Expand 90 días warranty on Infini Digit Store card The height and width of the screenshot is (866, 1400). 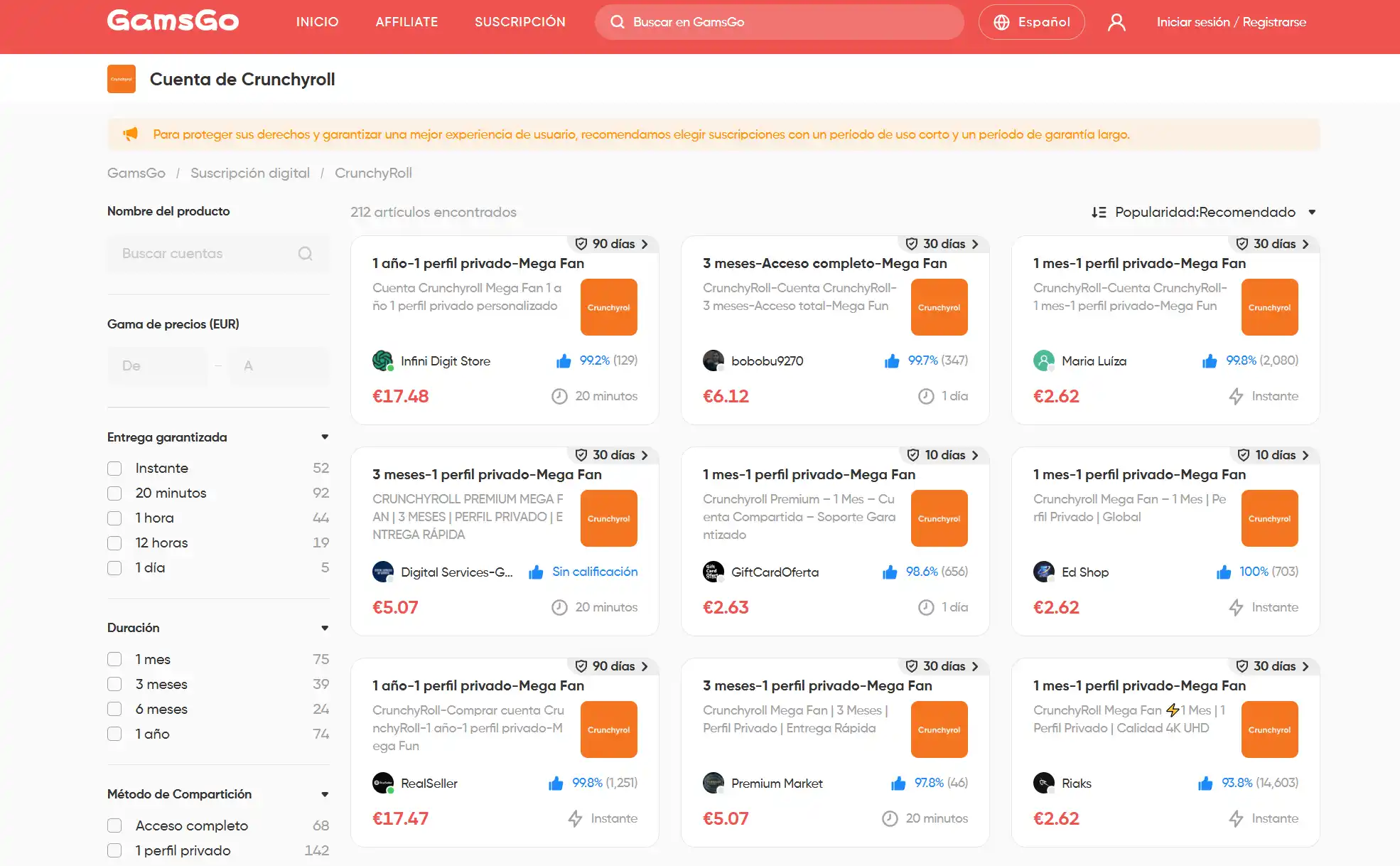613,244
